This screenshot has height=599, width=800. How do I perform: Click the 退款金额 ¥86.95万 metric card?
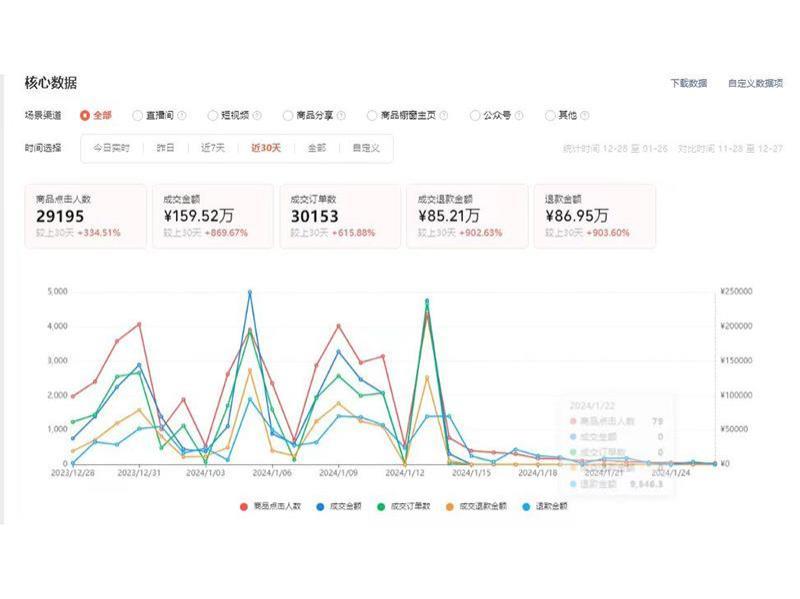594,216
